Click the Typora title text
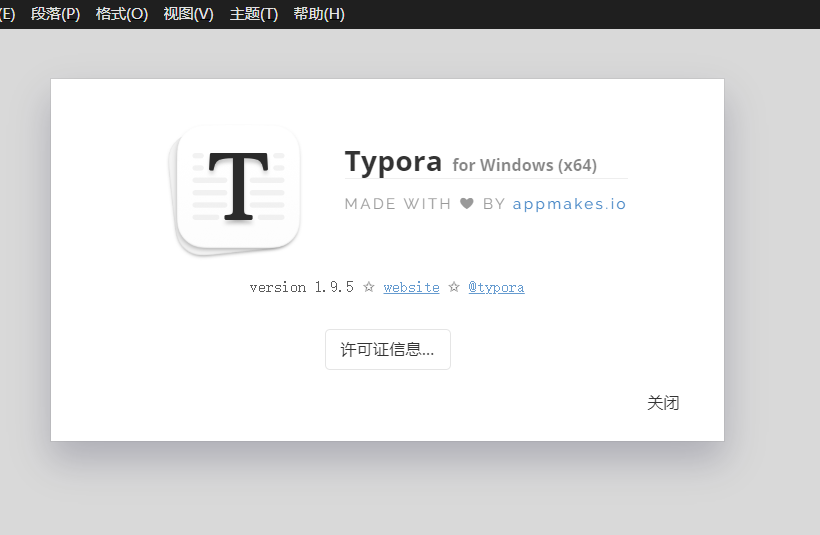 (x=393, y=162)
